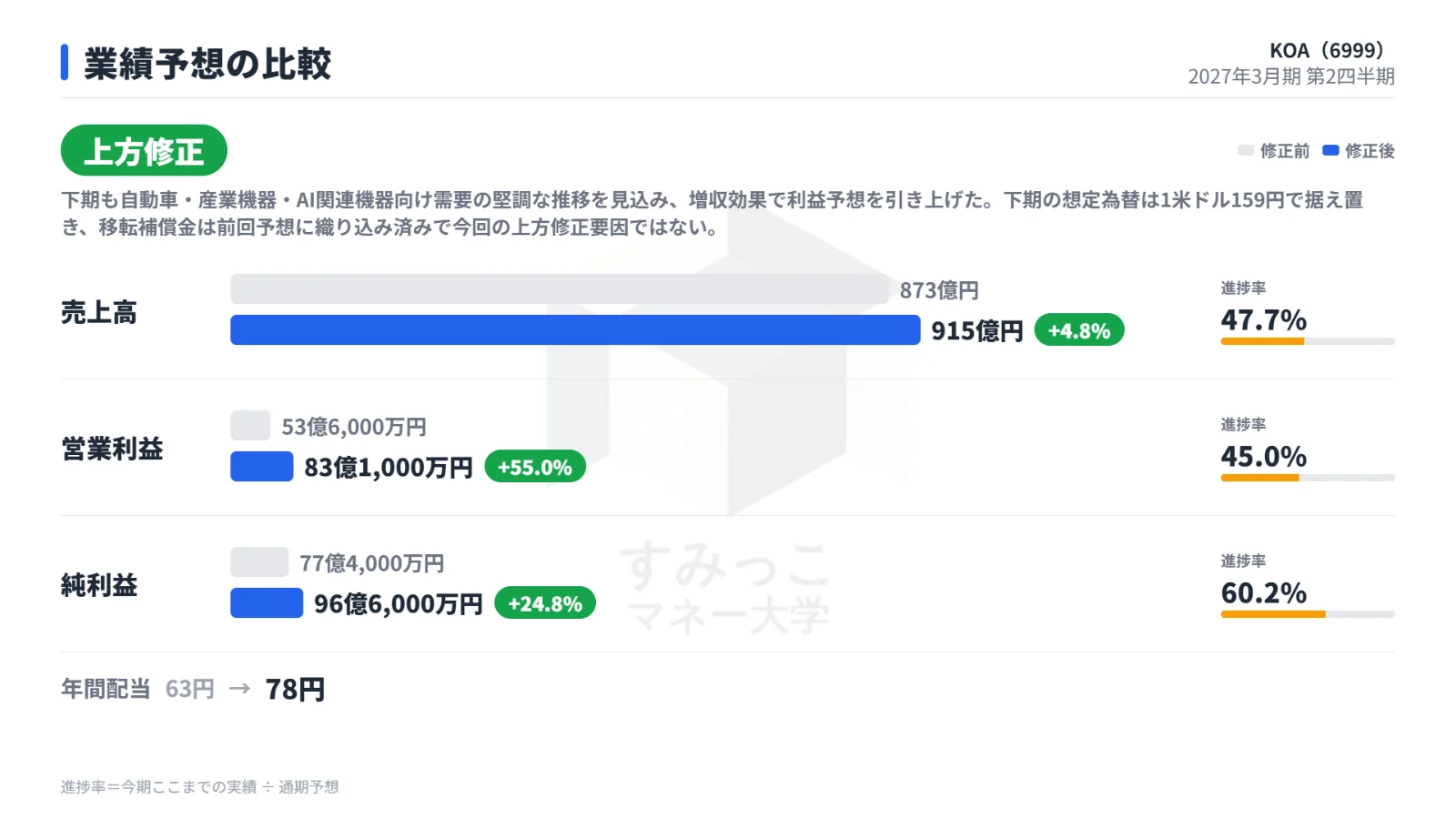Viewport: 1456px width, 819px height.
Task: Click the 873億円 value
Action: [939, 290]
